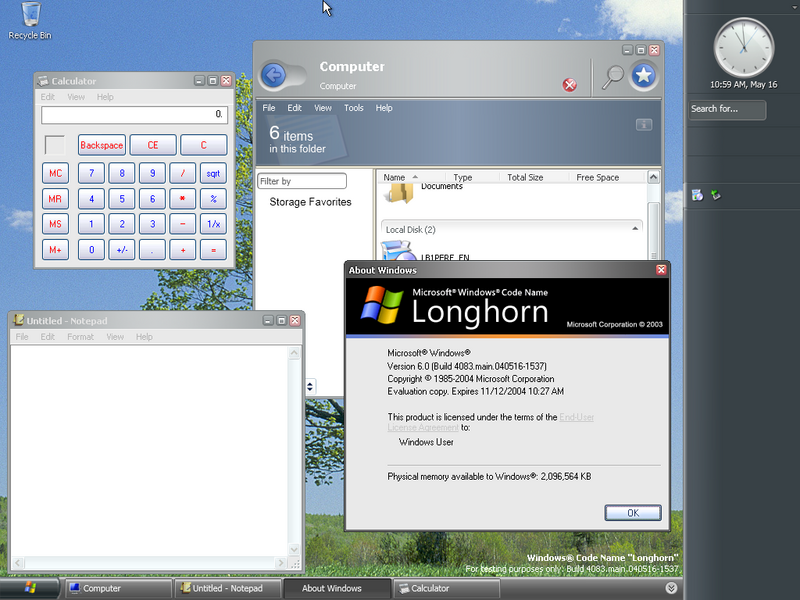Image resolution: width=800 pixels, height=600 pixels.
Task: Switch to Untitled - Notepad in the taskbar
Action: pos(228,588)
